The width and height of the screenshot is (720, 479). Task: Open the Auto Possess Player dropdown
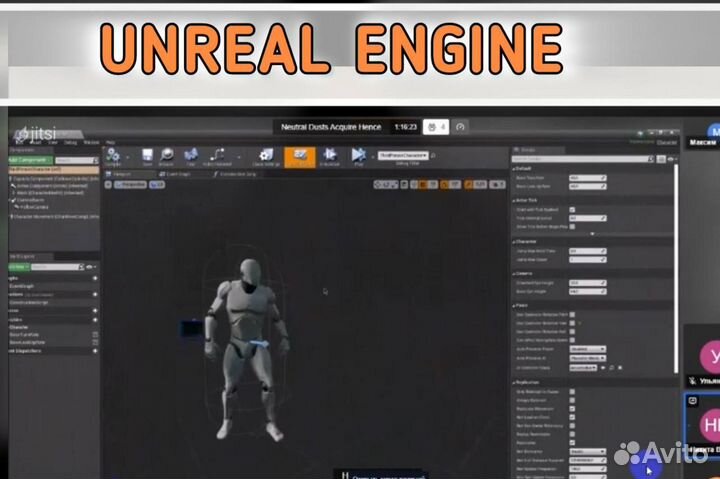click(x=588, y=349)
